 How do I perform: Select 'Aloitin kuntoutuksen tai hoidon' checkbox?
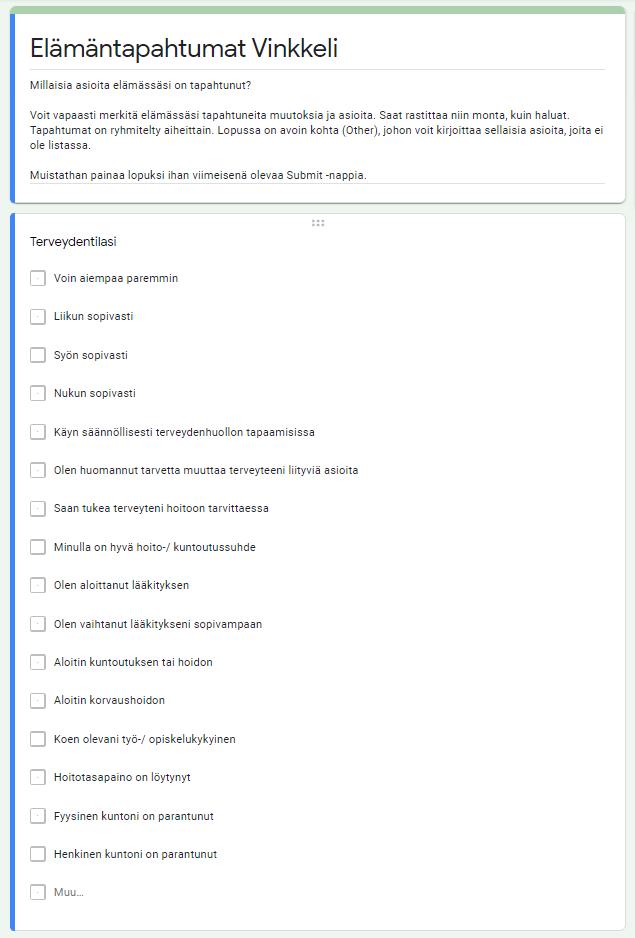coord(38,662)
